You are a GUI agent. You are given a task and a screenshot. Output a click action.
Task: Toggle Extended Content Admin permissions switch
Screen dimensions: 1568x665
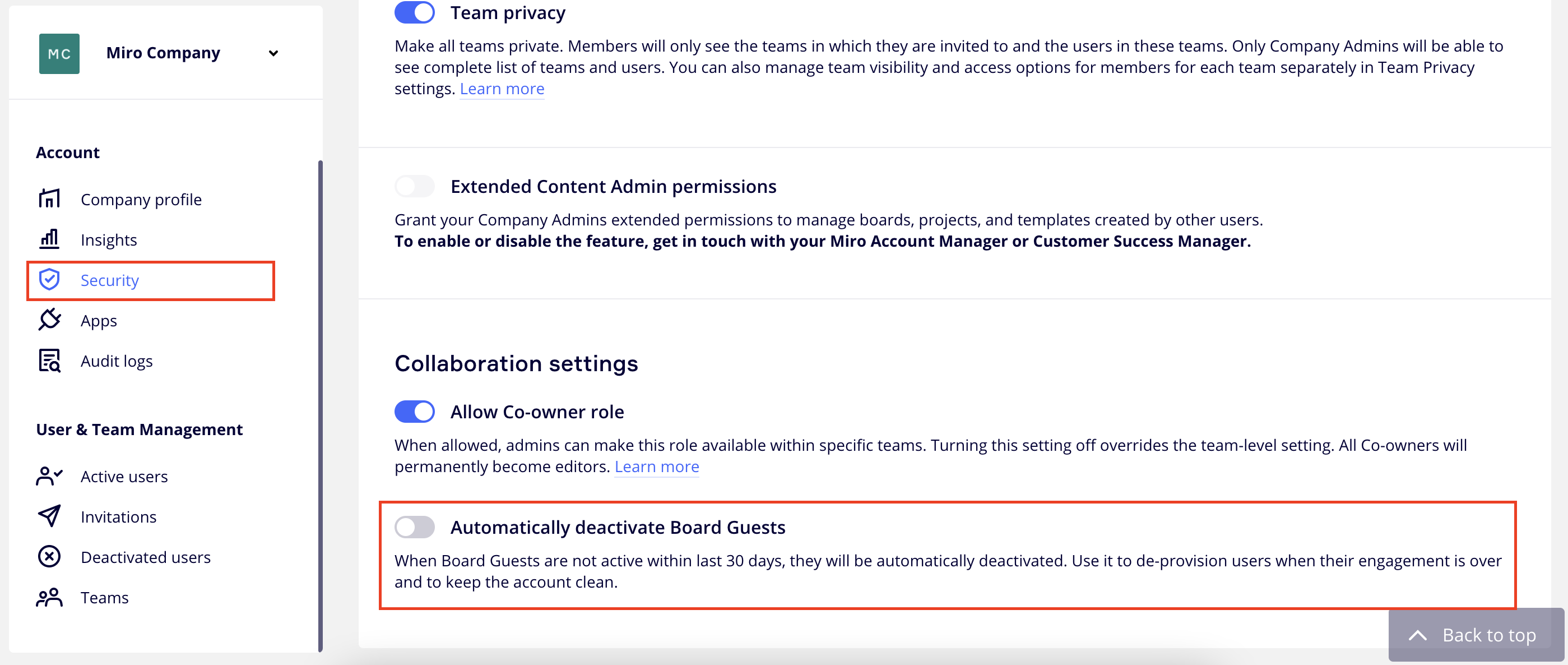coord(415,186)
